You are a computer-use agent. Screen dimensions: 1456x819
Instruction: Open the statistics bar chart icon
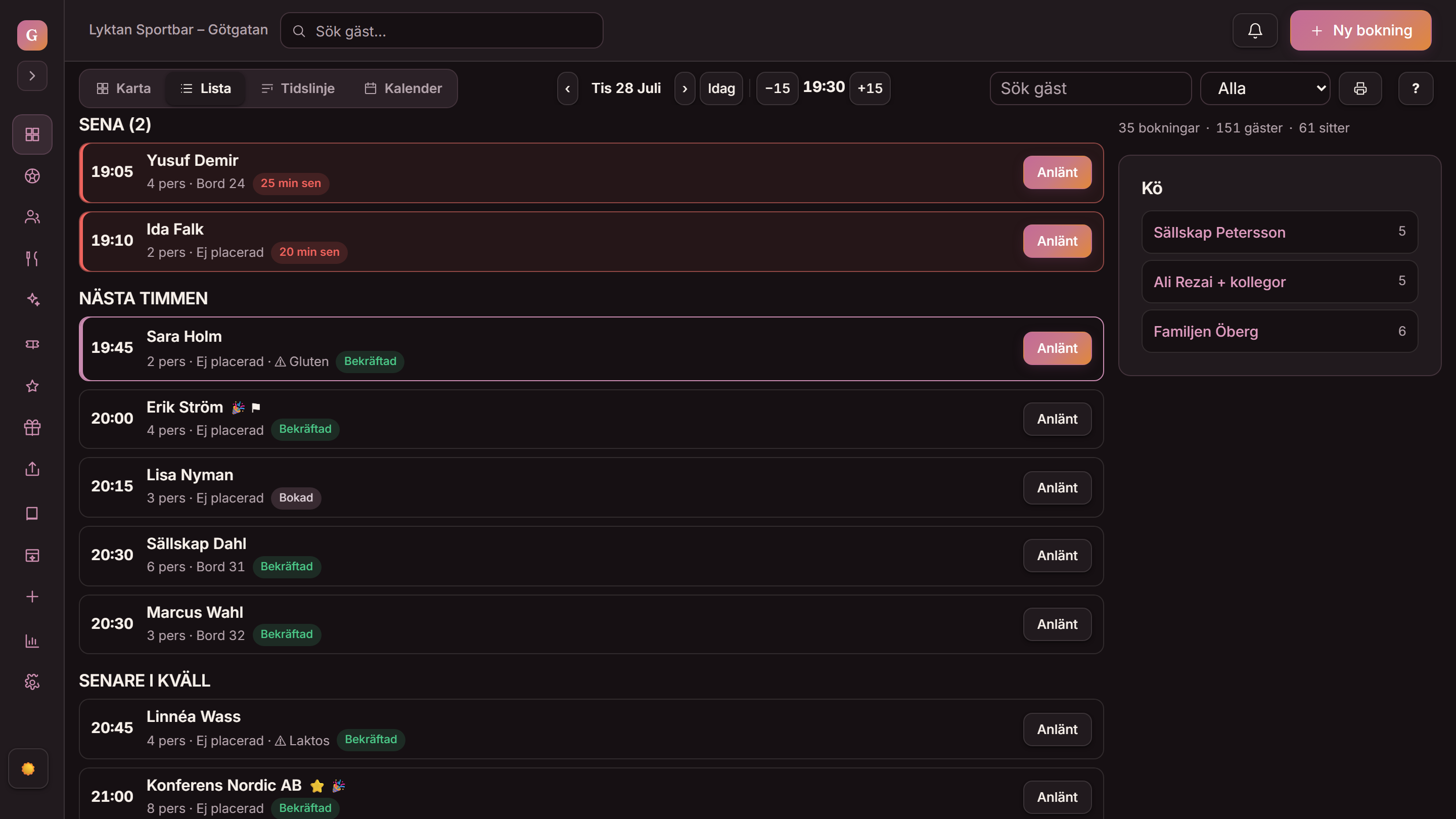32,641
